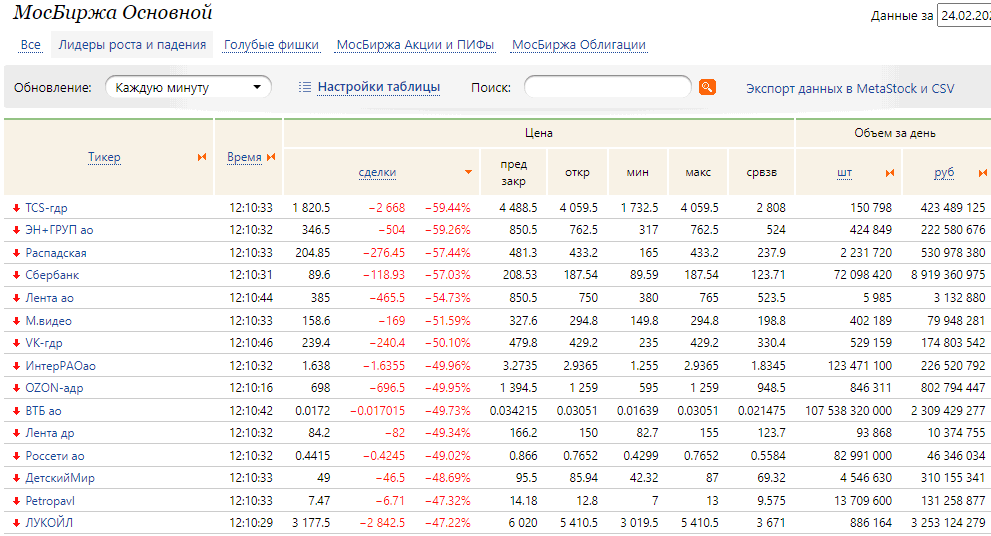Screen dimensions: 991x536
Task: Click the orange search magnifier button
Action: coord(707,87)
